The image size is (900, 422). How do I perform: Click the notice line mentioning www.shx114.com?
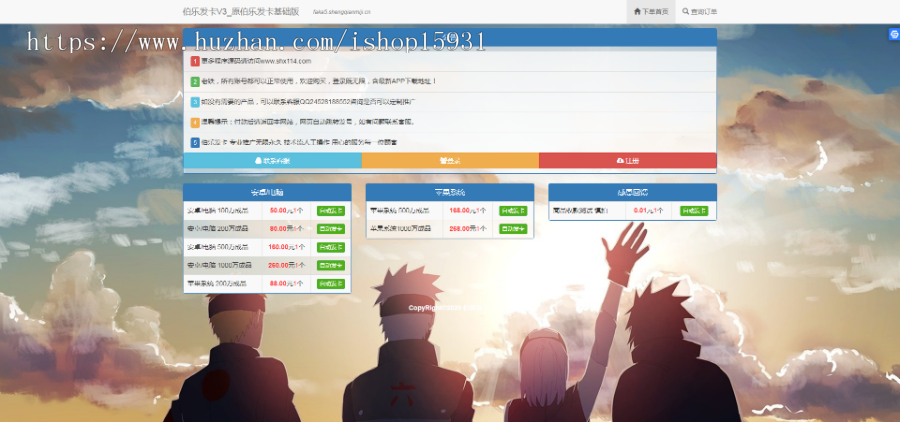450,61
